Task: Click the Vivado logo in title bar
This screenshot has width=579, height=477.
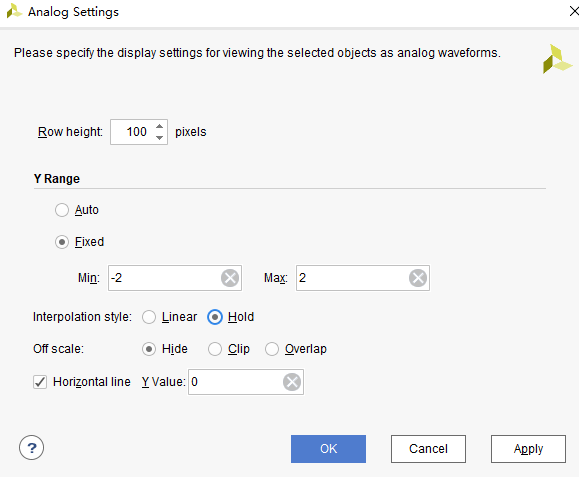Action: [14, 11]
